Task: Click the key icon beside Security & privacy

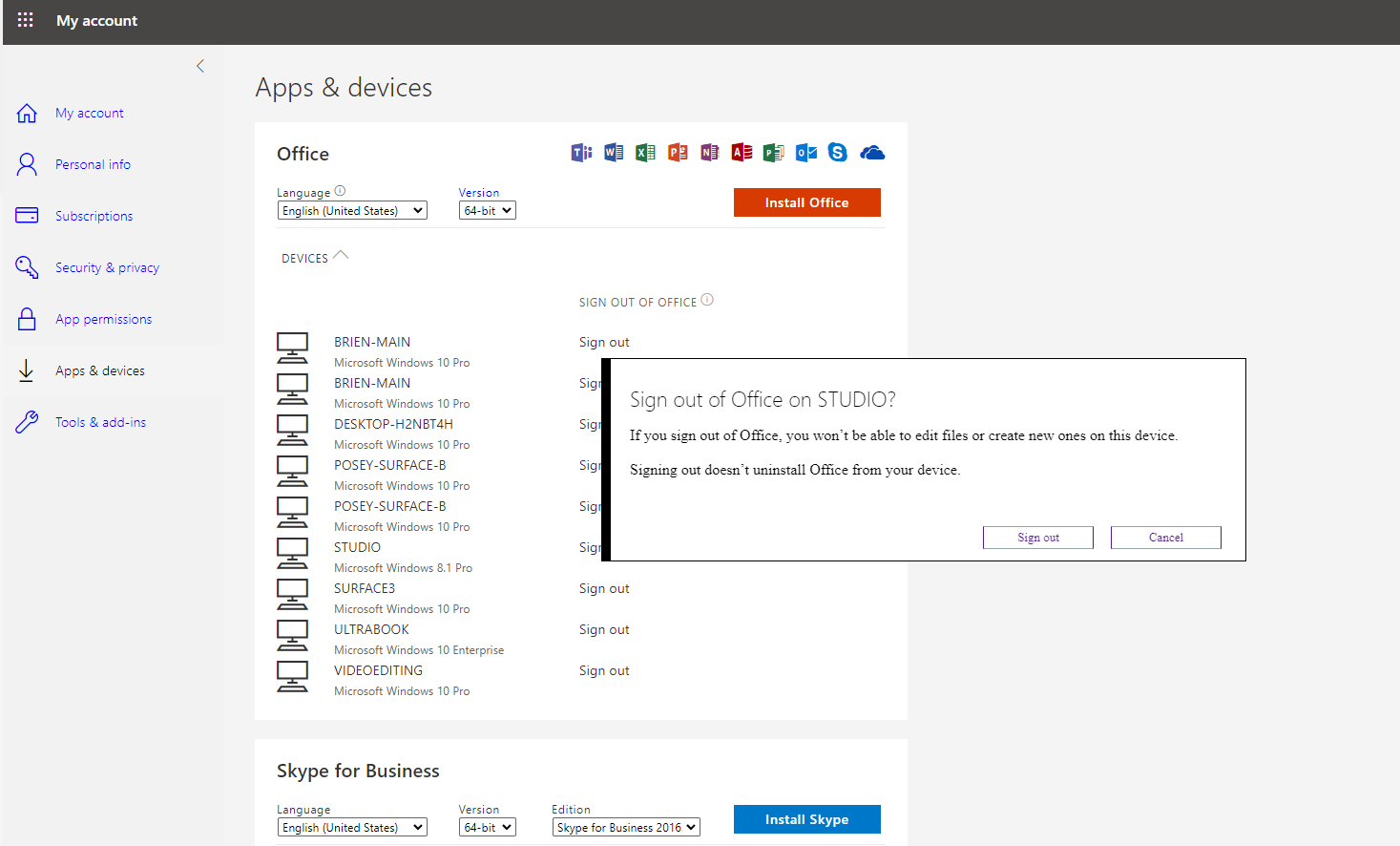Action: [x=27, y=267]
